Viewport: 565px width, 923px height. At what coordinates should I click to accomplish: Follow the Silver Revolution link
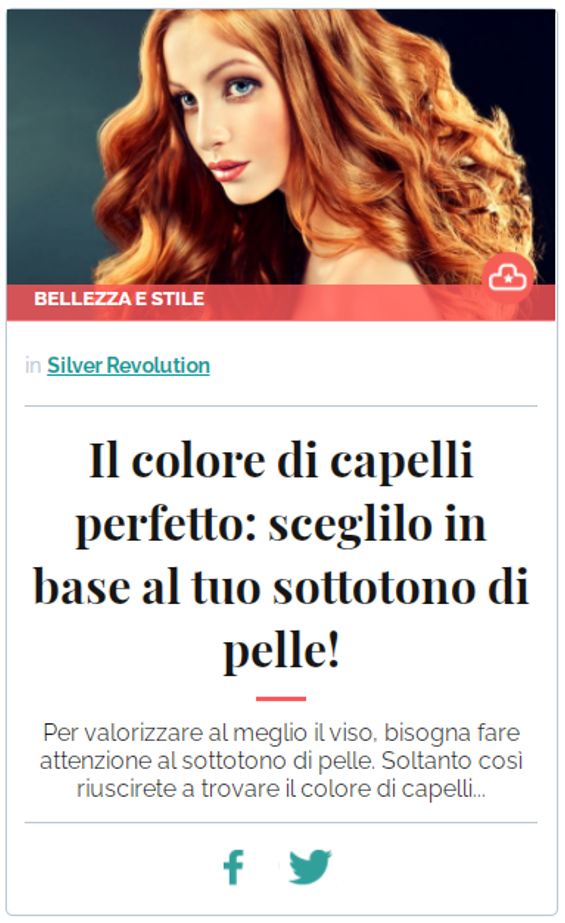pos(128,366)
